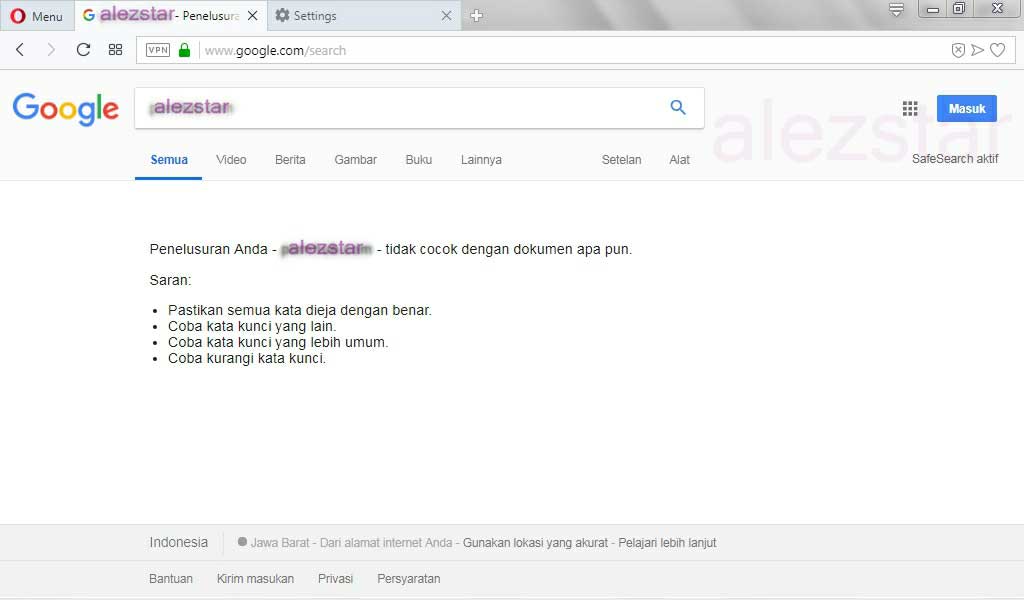Open the Google apps grid icon

click(910, 108)
